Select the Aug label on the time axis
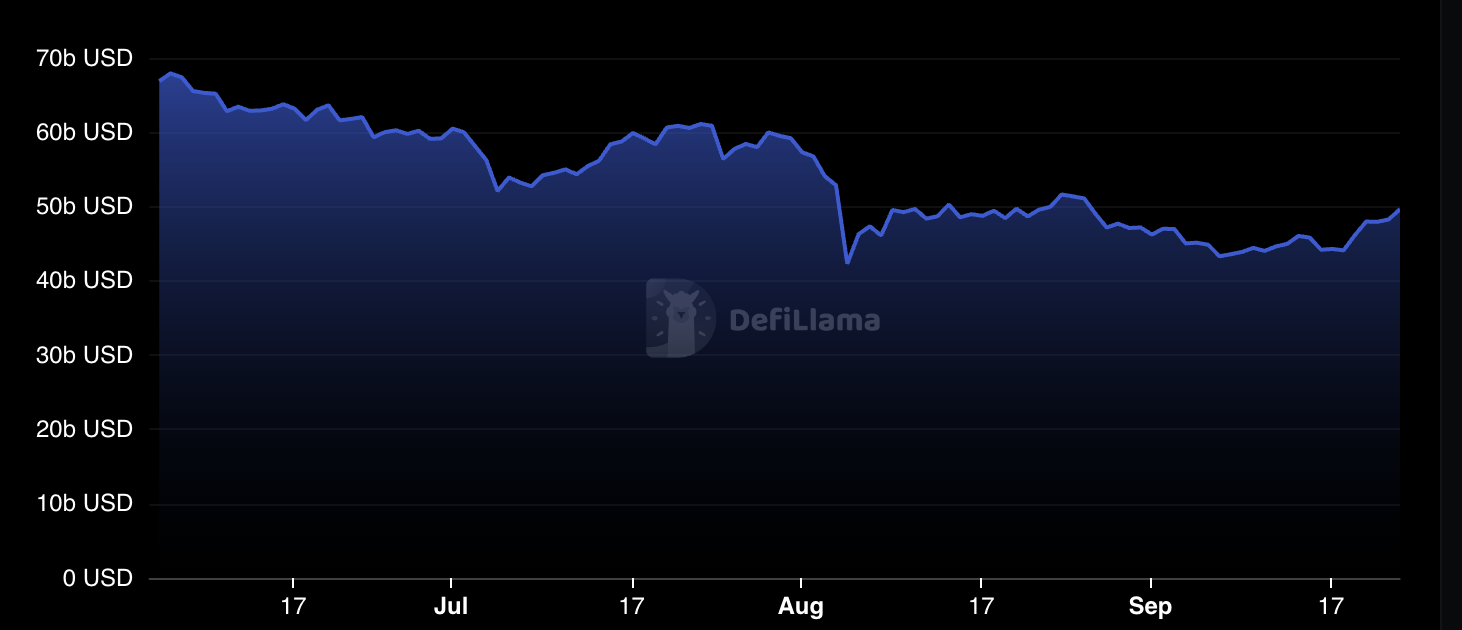This screenshot has width=1462, height=630. [x=801, y=606]
